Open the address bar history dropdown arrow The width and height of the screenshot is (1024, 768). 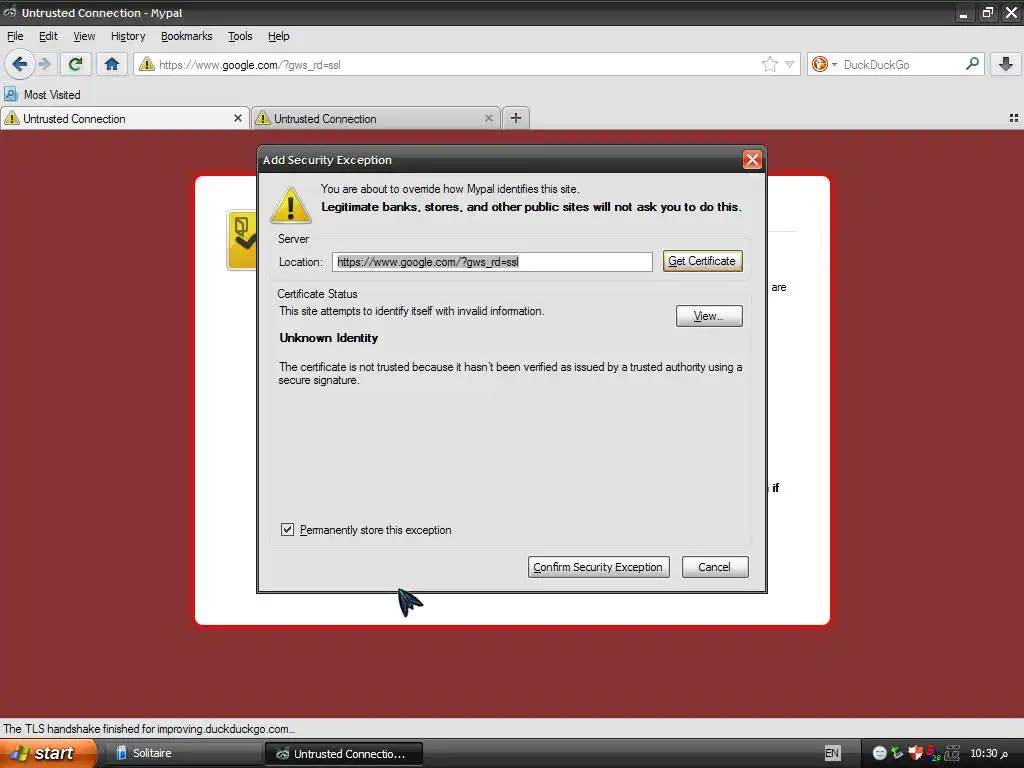click(790, 64)
